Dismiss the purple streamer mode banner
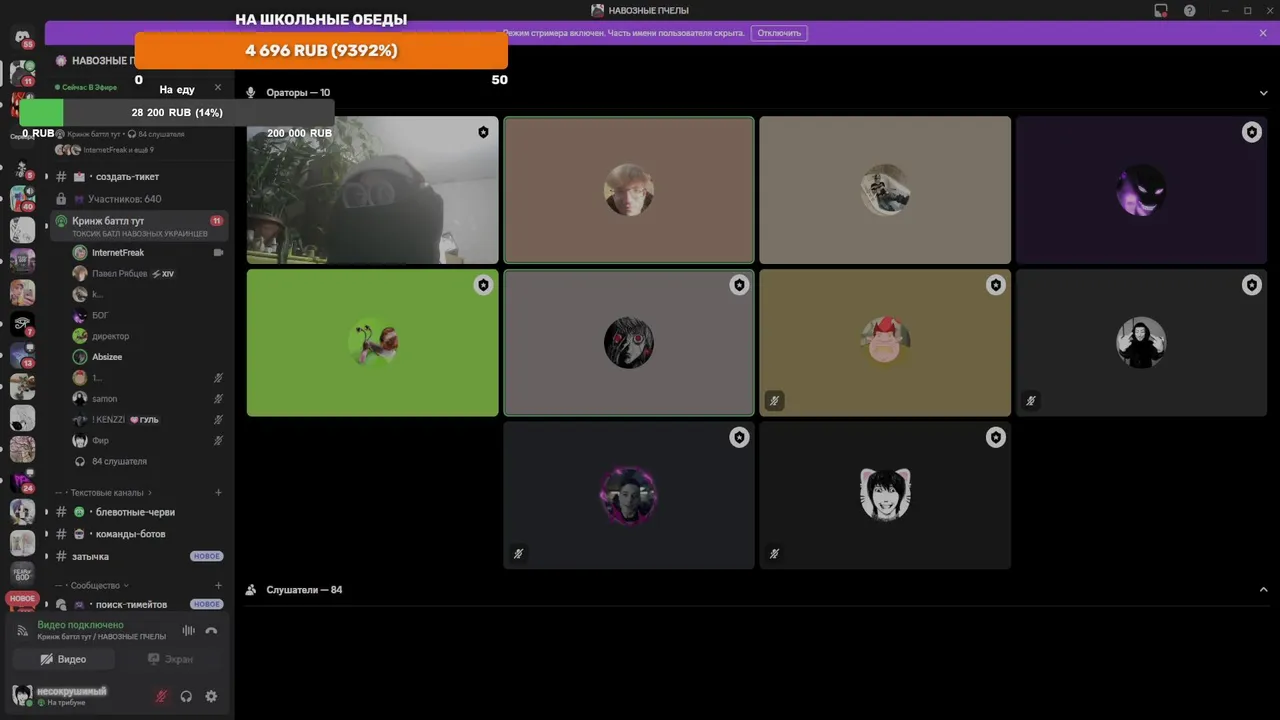Screen dimensions: 1280x720 [x=1263, y=33]
